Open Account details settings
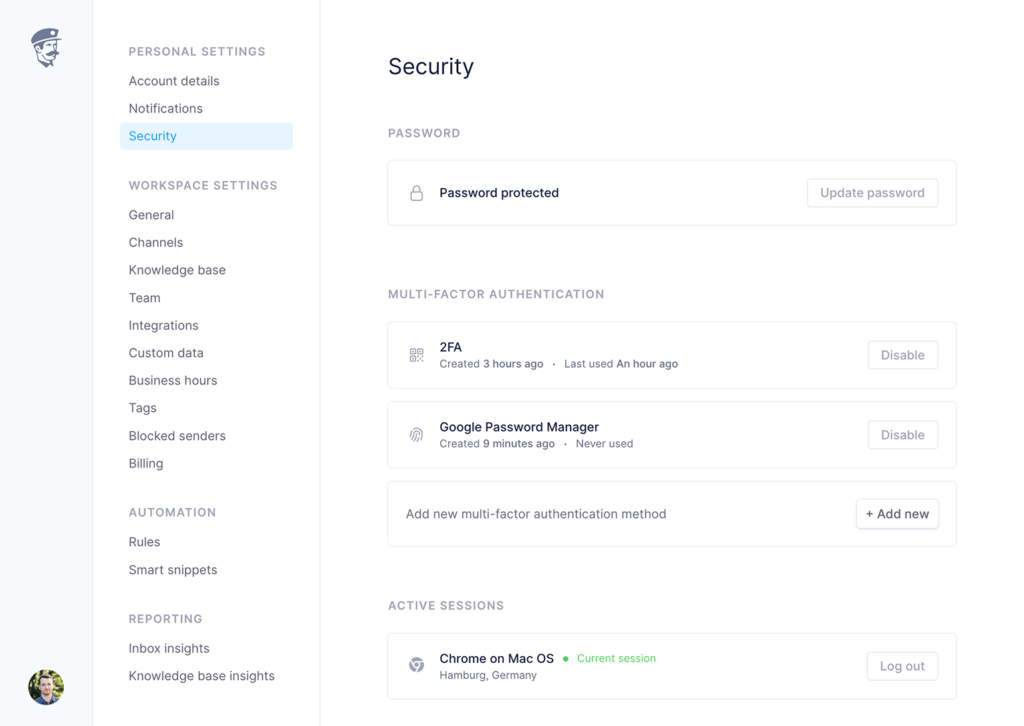Viewport: 1024px width, 726px height. point(174,81)
